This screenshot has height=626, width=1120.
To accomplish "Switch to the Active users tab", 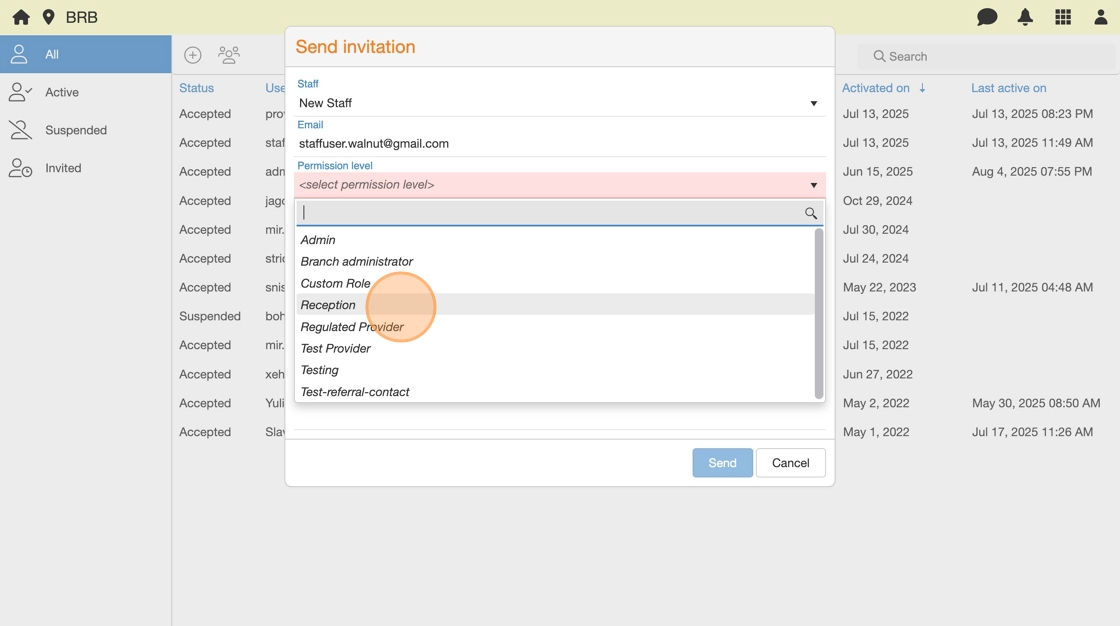I will pos(61,92).
